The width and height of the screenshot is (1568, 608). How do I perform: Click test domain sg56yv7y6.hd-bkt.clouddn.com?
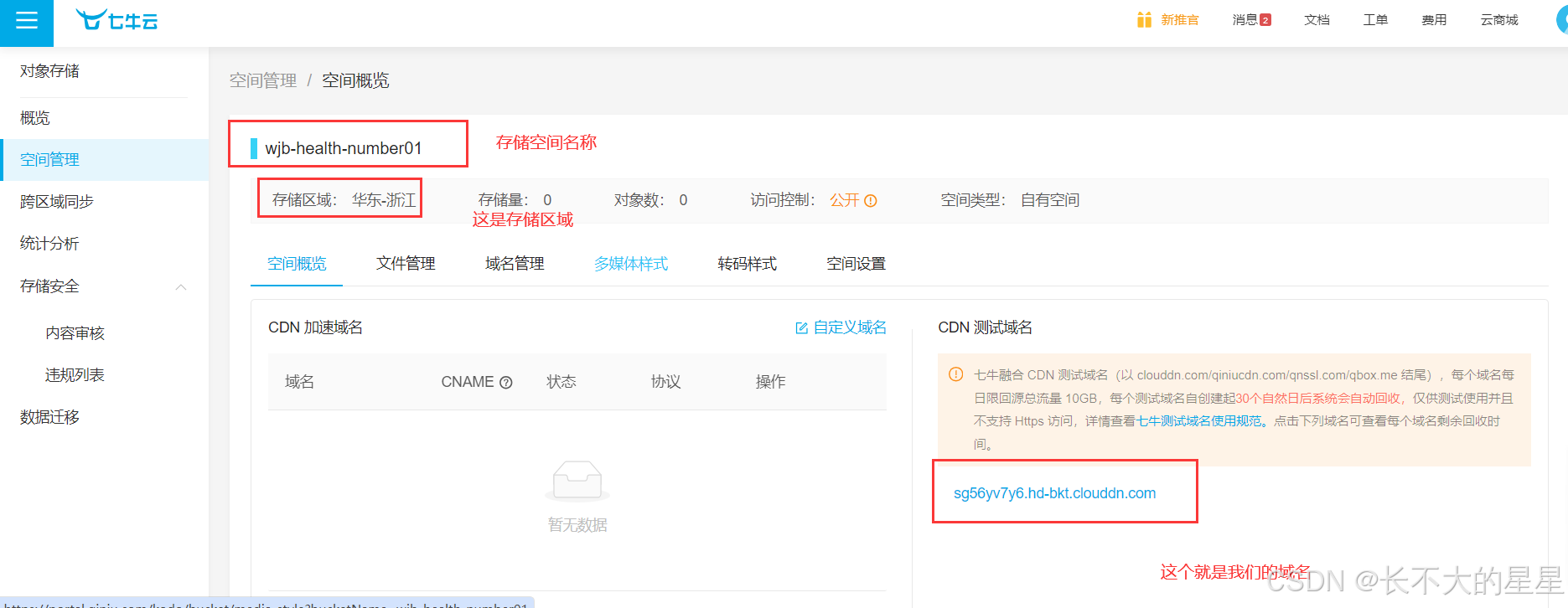[x=1054, y=493]
